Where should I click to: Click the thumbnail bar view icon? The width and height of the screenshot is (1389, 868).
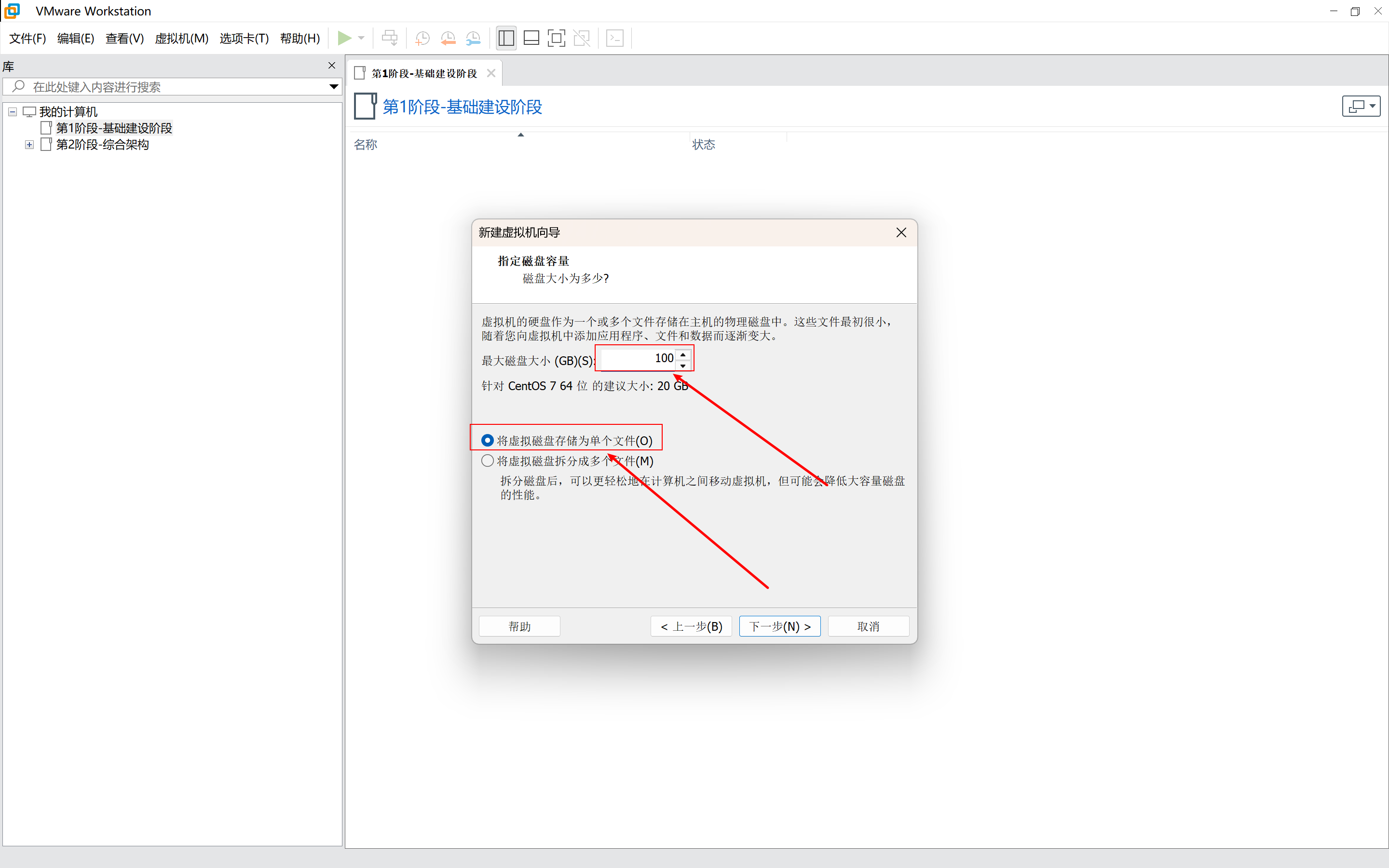pos(531,39)
